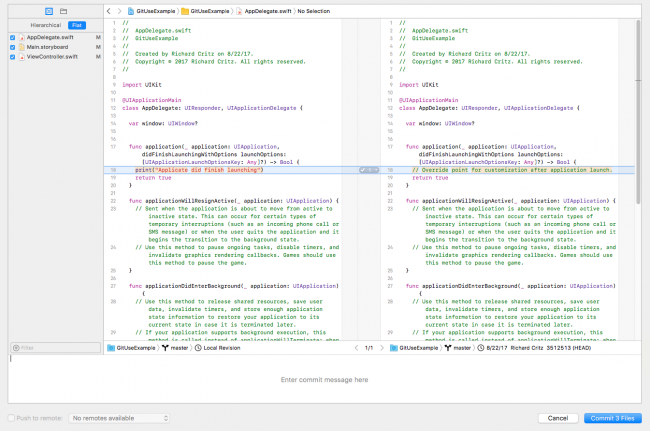Click import UIKit line in left pane
Screen dimensions: 650x431
142,85
